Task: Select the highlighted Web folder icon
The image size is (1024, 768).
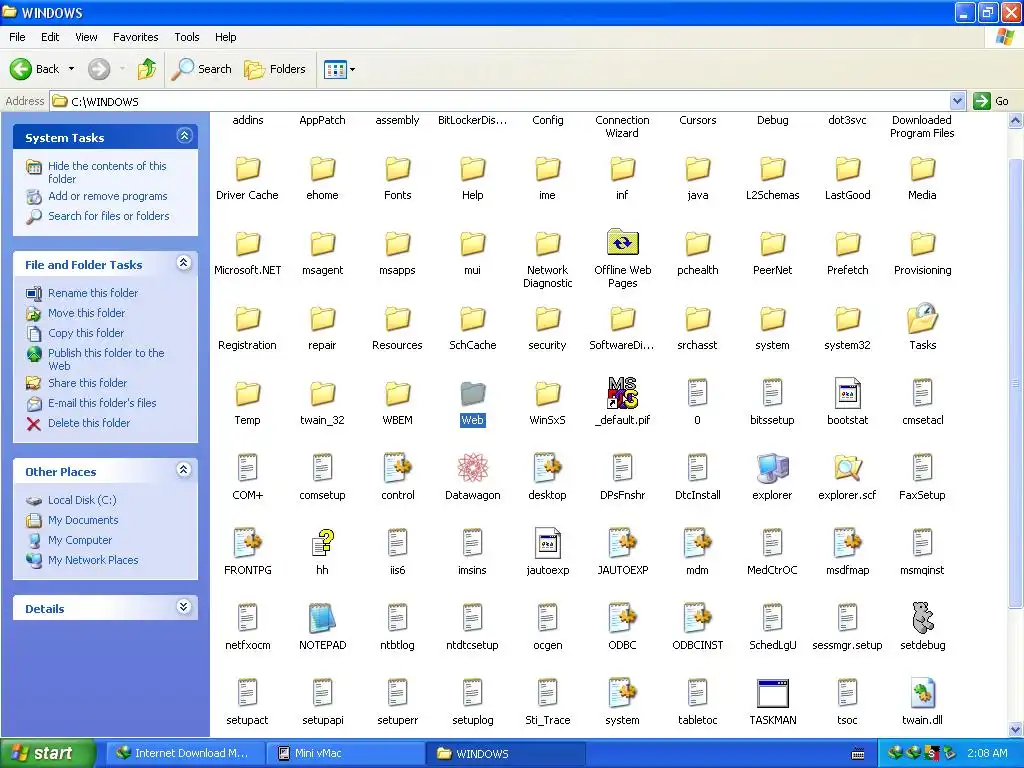Action: click(472, 392)
